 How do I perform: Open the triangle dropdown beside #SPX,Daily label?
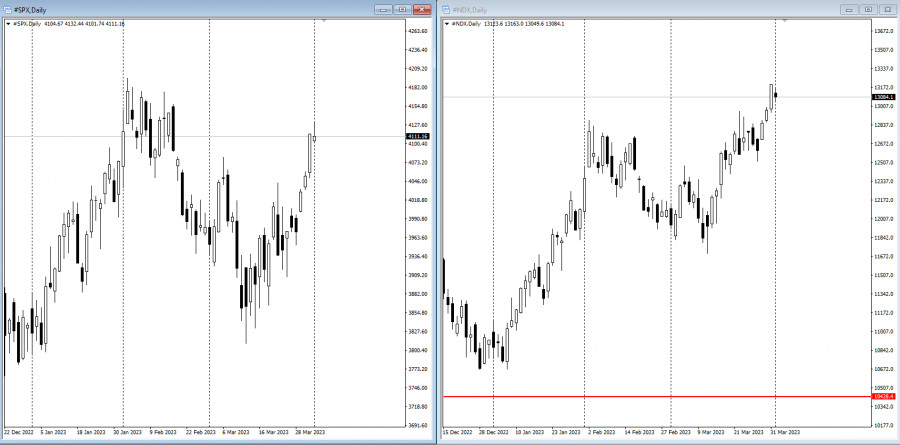(x=8, y=24)
